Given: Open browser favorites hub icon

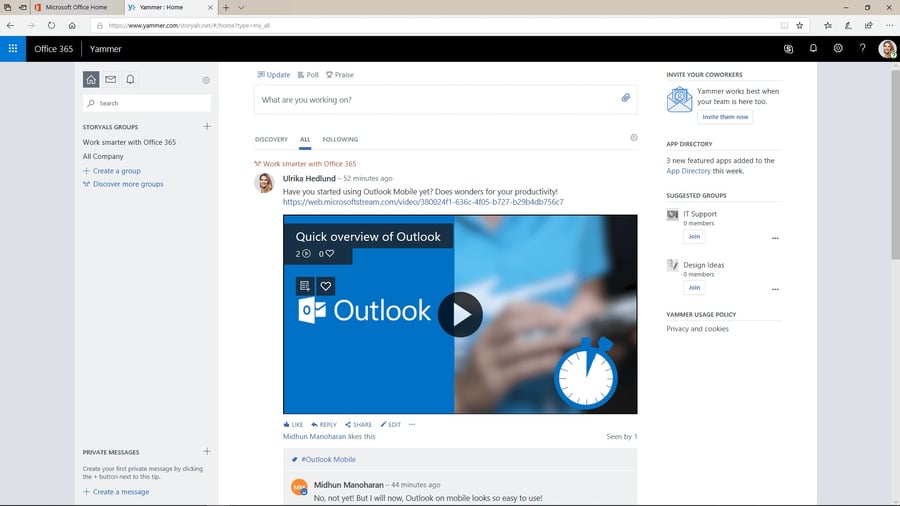Looking at the screenshot, I should pos(828,25).
